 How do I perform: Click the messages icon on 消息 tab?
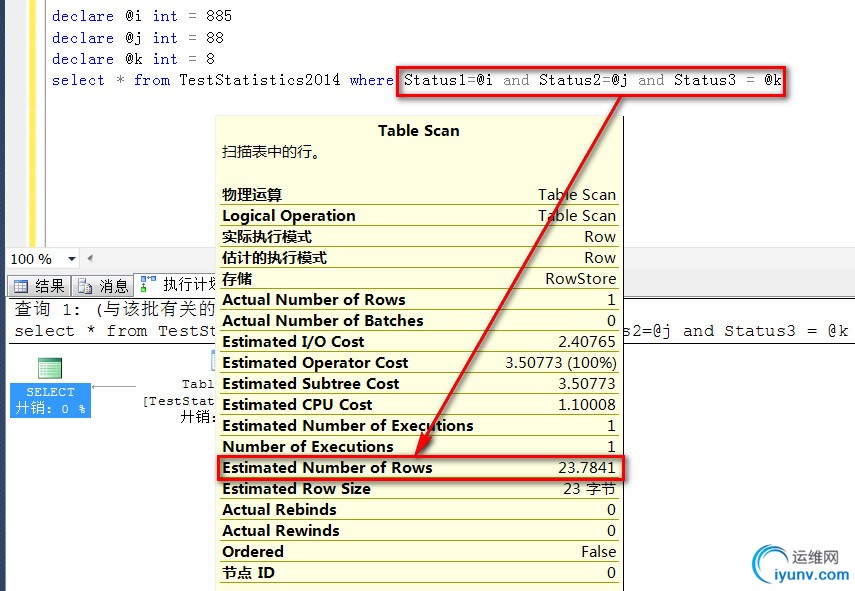click(x=85, y=286)
